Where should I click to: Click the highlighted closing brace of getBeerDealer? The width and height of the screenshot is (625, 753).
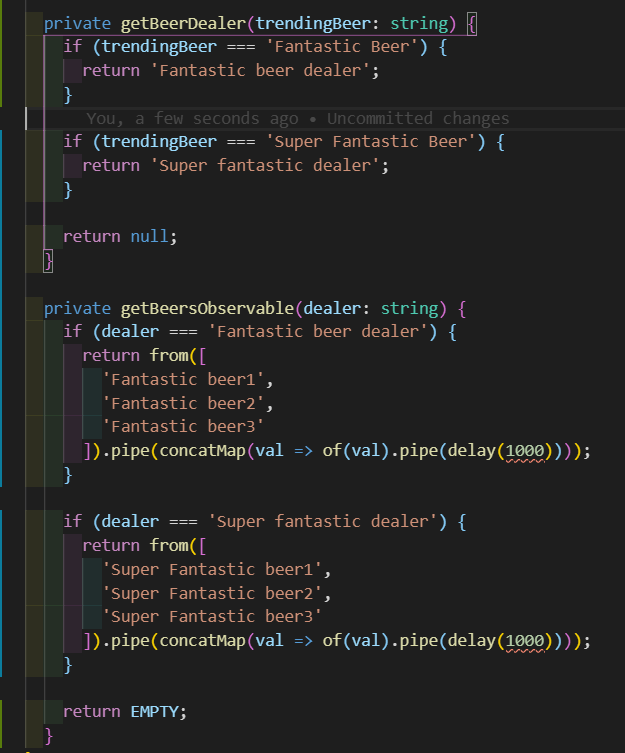point(48,261)
